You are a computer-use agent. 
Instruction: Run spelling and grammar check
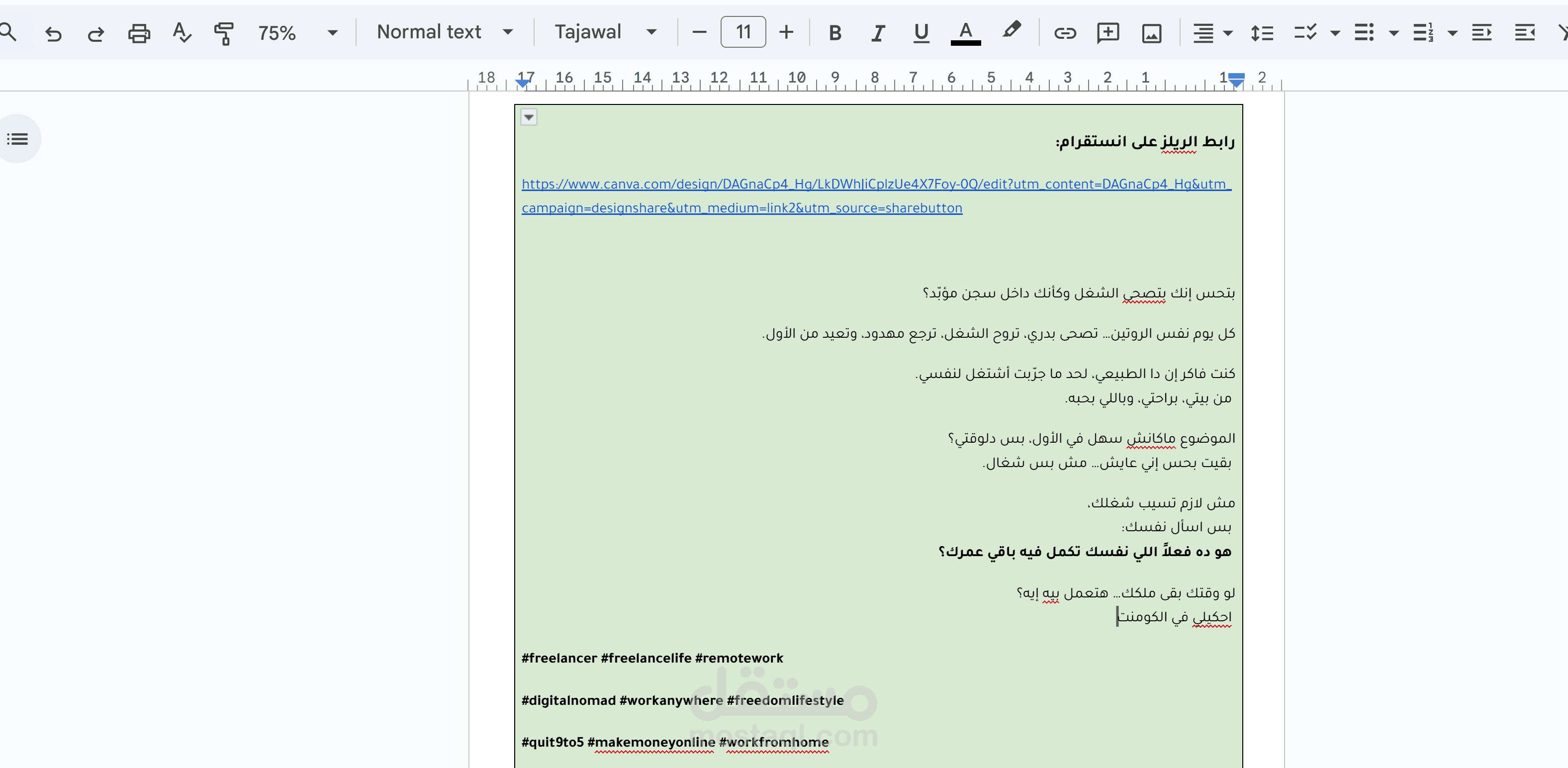pos(182,33)
